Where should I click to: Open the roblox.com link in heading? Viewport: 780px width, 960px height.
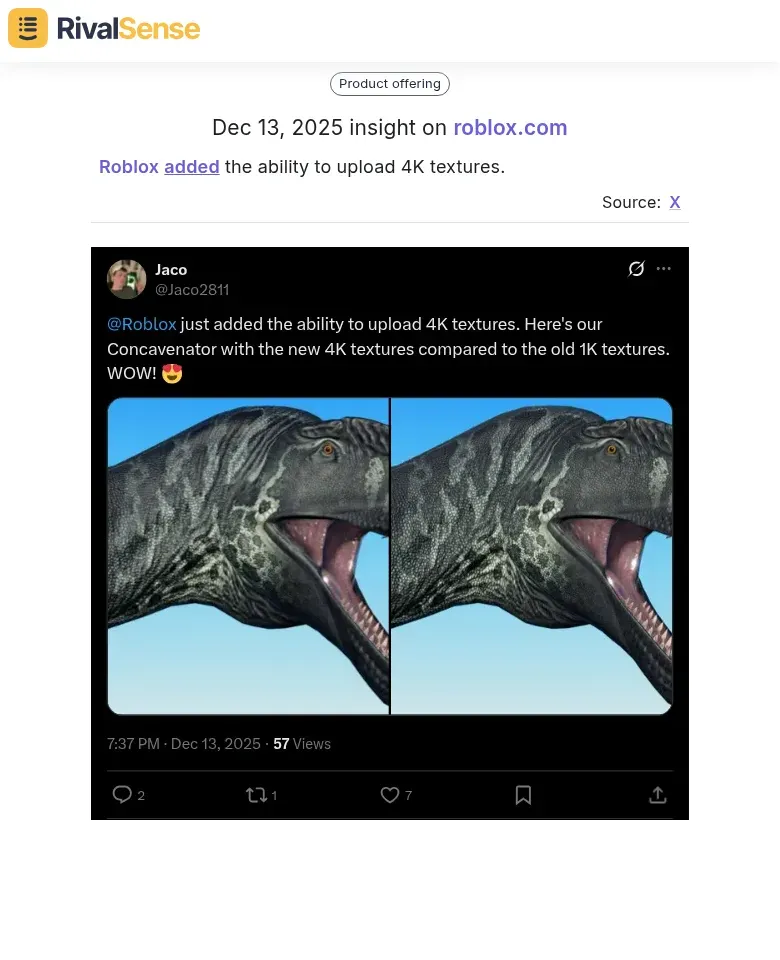pyautogui.click(x=510, y=127)
